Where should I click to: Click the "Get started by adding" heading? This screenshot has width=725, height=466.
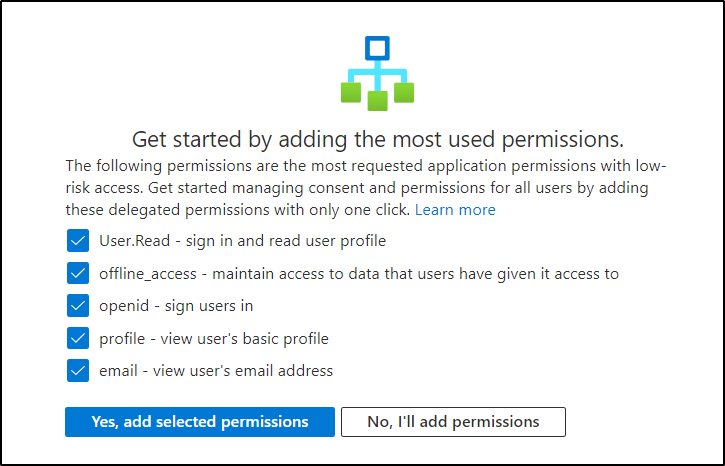378,139
